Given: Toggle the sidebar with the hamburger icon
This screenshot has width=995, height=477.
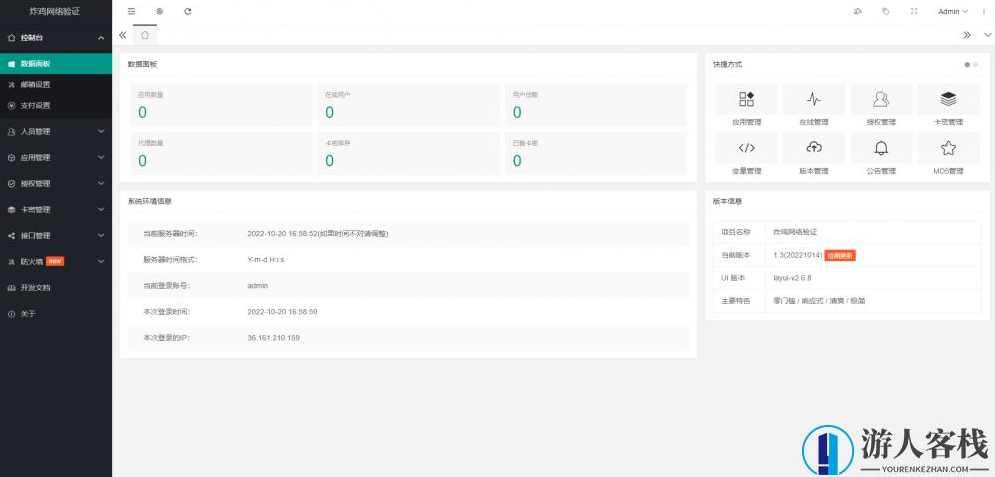Looking at the screenshot, I should [131, 11].
